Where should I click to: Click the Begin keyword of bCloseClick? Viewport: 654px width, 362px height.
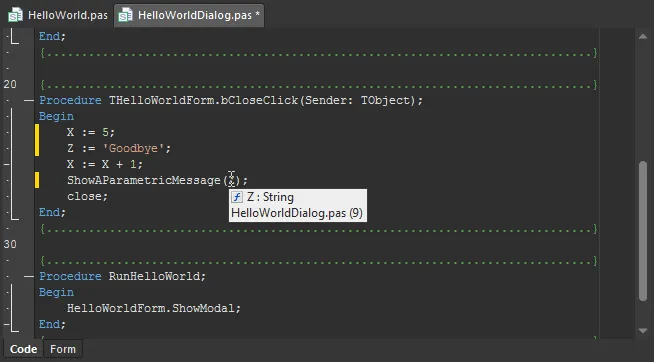point(56,116)
